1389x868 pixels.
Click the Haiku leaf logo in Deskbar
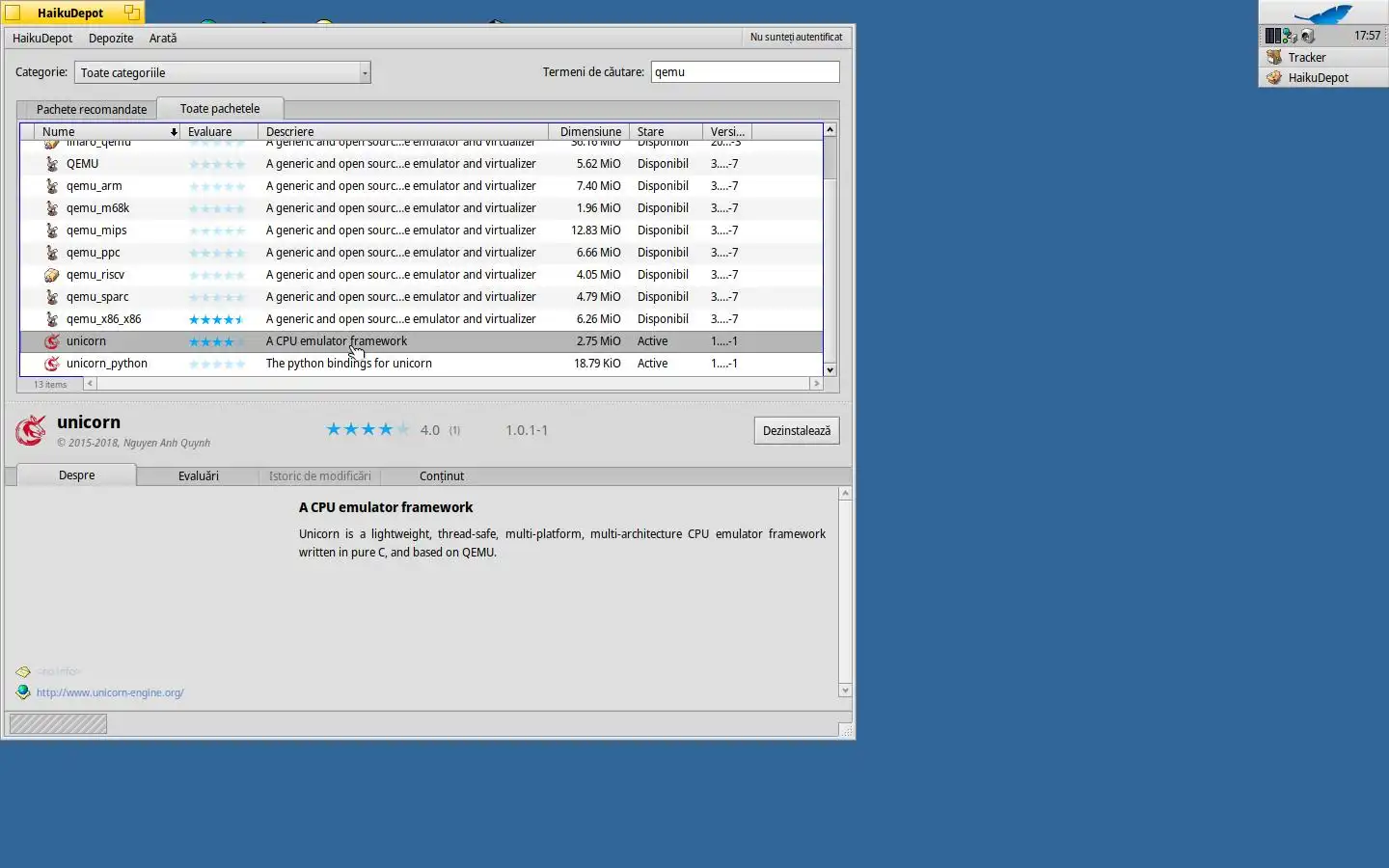tap(1323, 14)
